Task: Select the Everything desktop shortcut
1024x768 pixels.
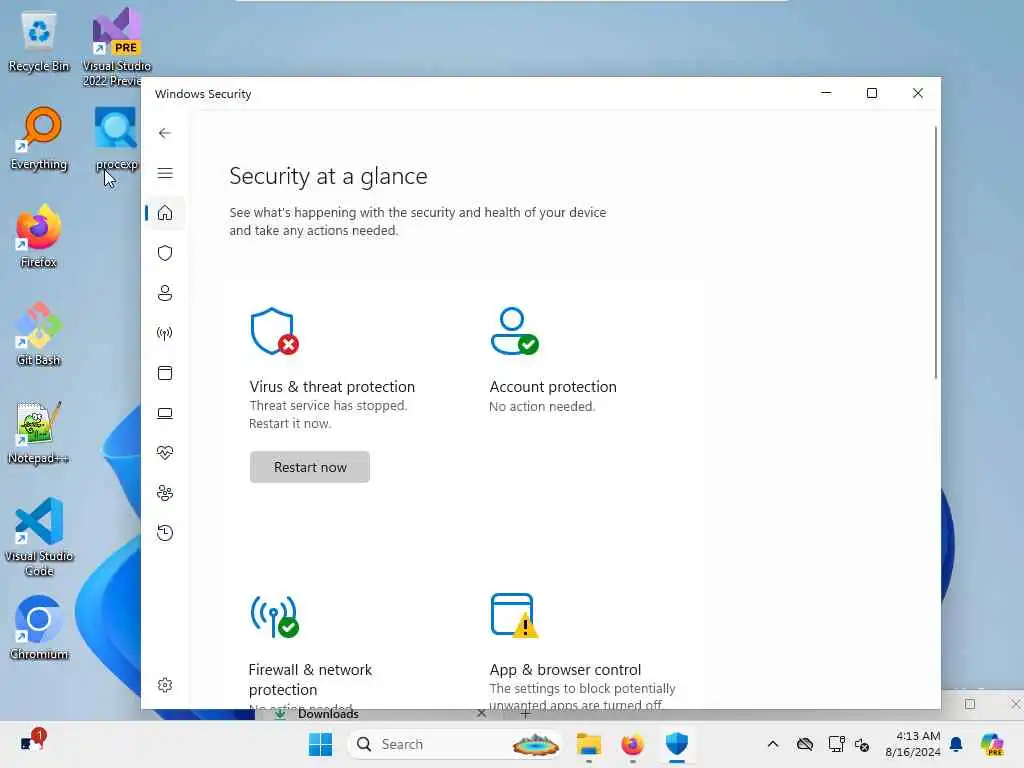Action: click(39, 138)
